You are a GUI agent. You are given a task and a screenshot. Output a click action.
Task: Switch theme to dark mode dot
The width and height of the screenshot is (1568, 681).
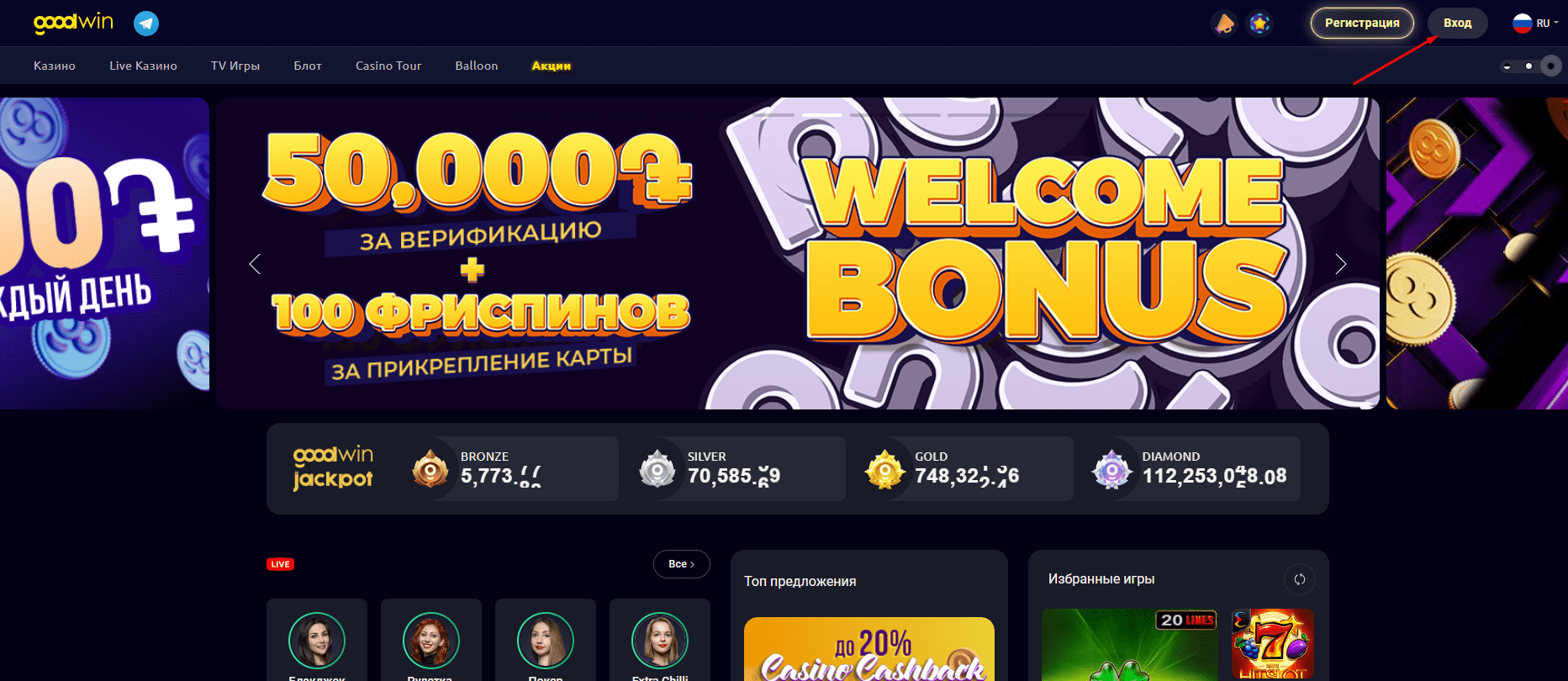pos(1550,66)
